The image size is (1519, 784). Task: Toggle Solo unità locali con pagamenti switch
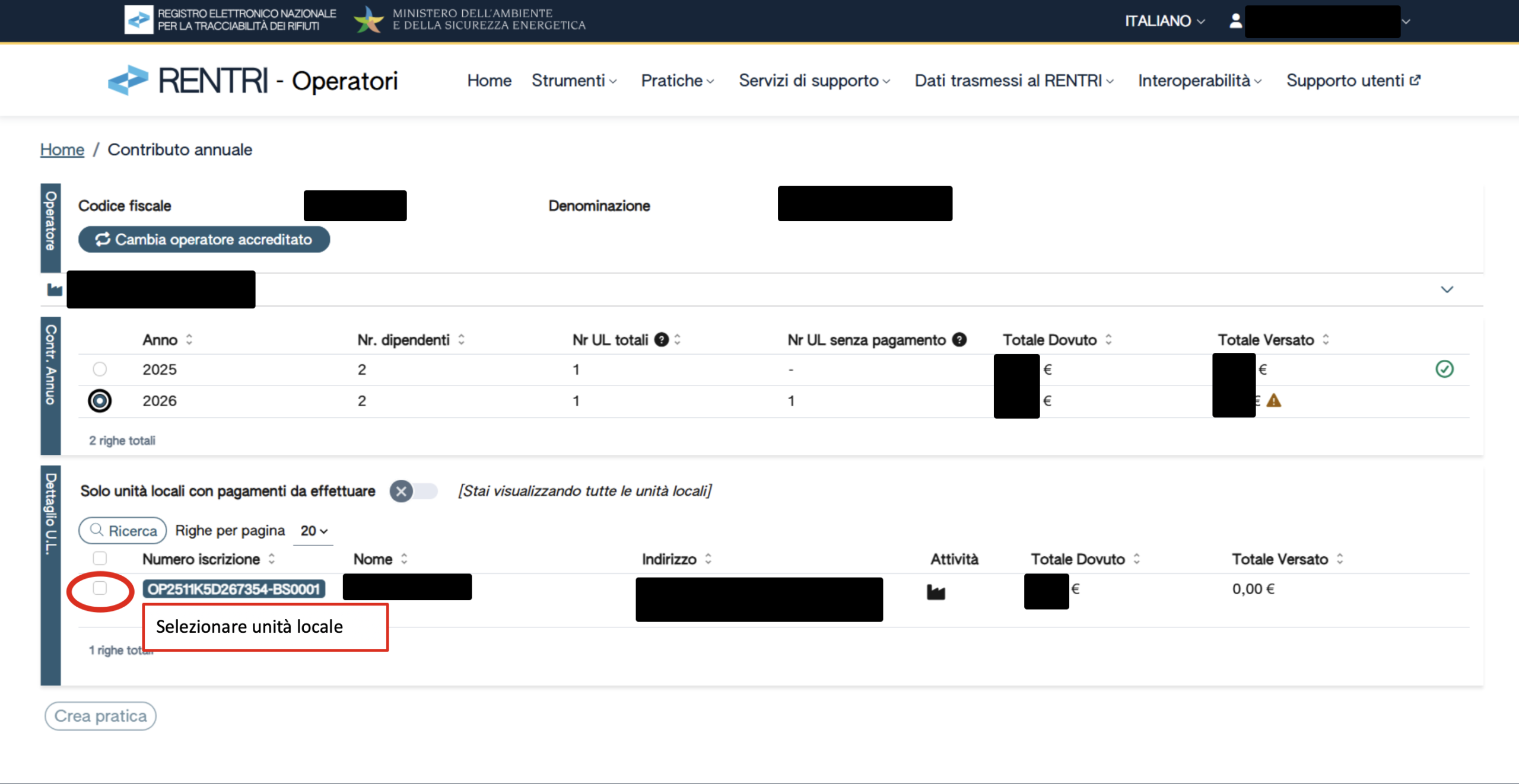pos(413,491)
